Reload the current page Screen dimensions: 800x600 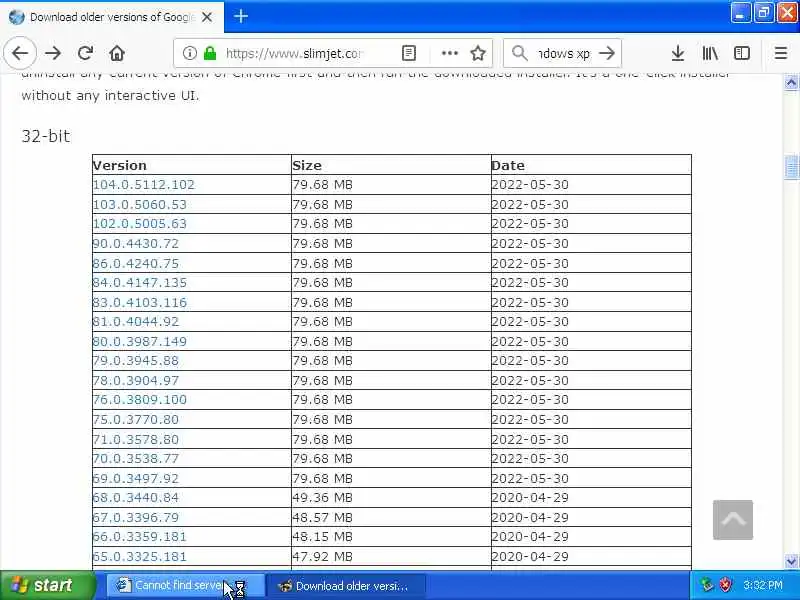tap(85, 53)
